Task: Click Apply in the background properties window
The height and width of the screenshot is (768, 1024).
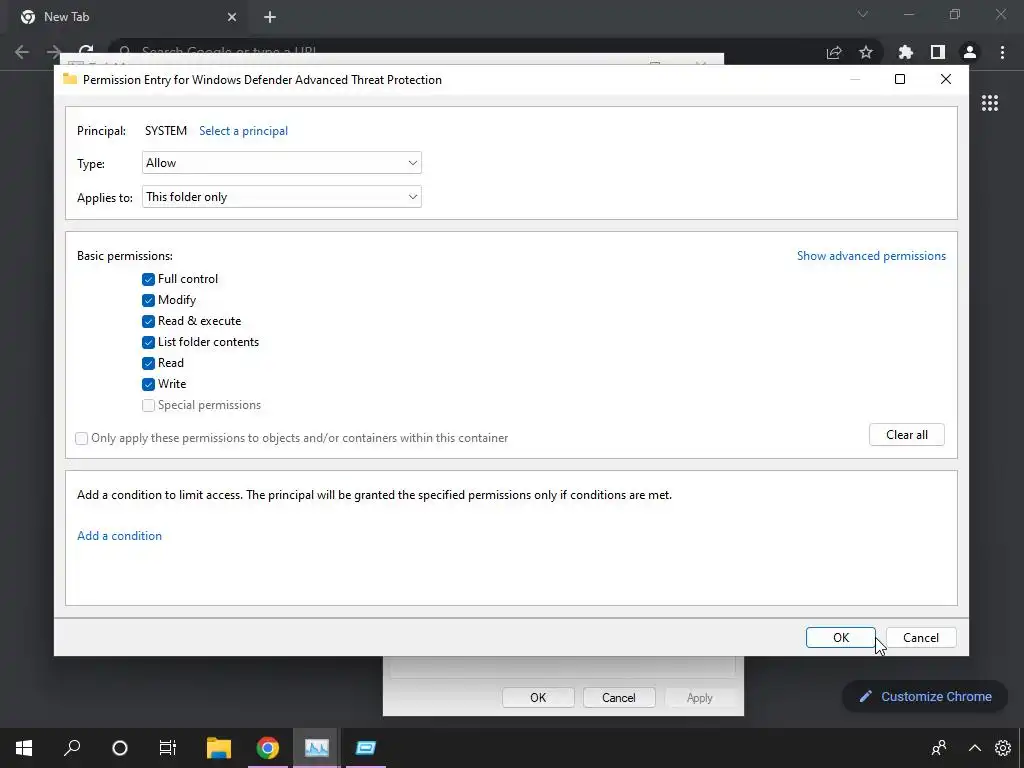Action: point(699,697)
